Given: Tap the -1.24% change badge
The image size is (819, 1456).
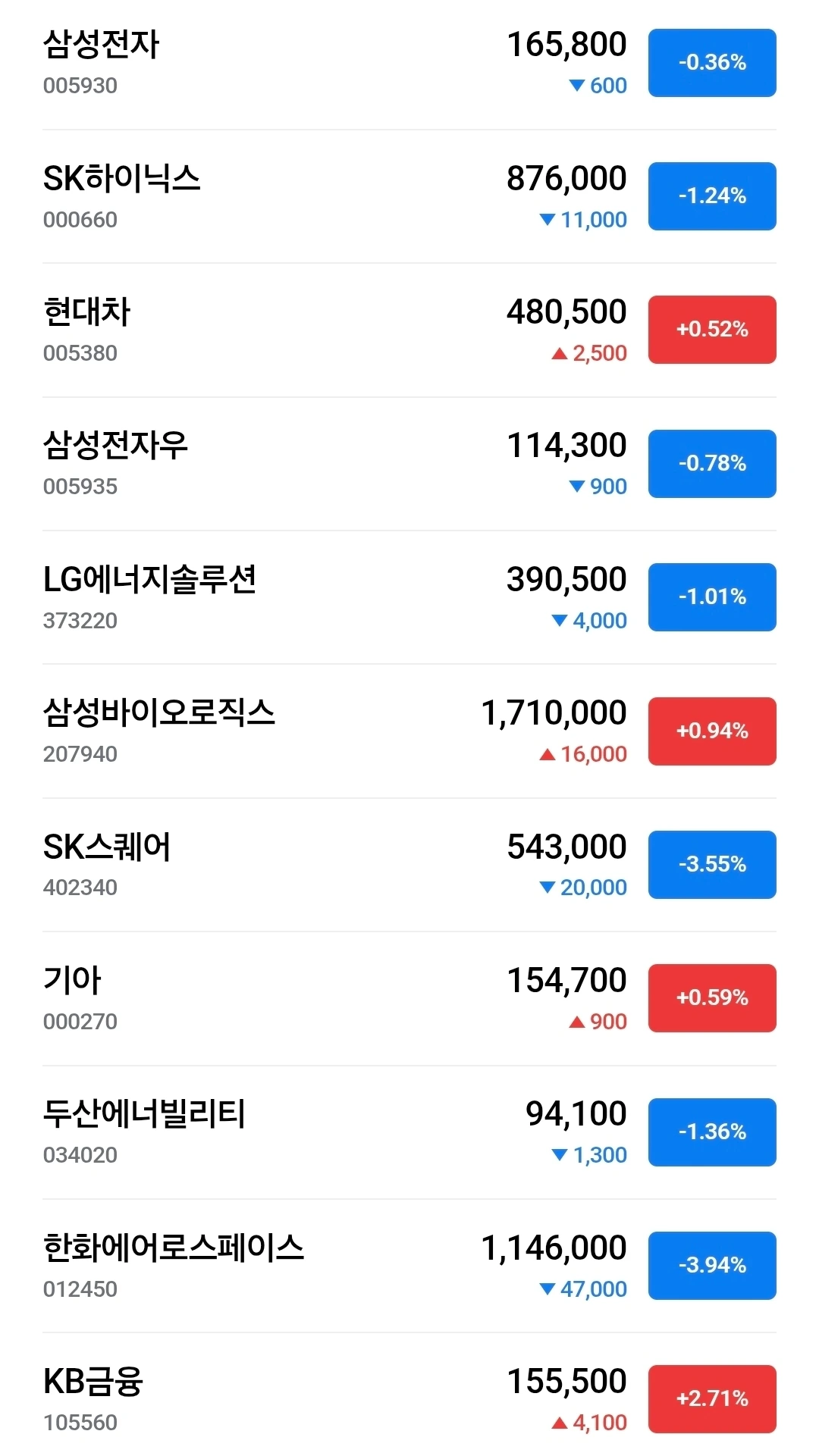Looking at the screenshot, I should pos(712,196).
